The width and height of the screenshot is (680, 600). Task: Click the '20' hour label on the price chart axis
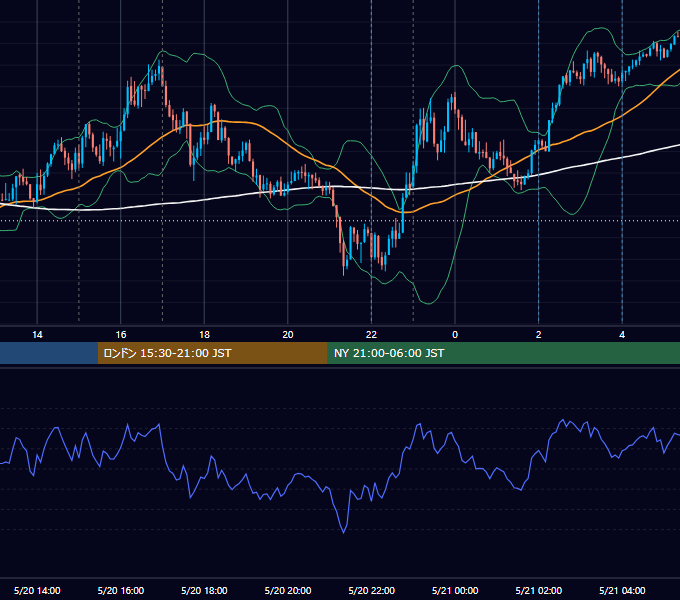click(288, 335)
